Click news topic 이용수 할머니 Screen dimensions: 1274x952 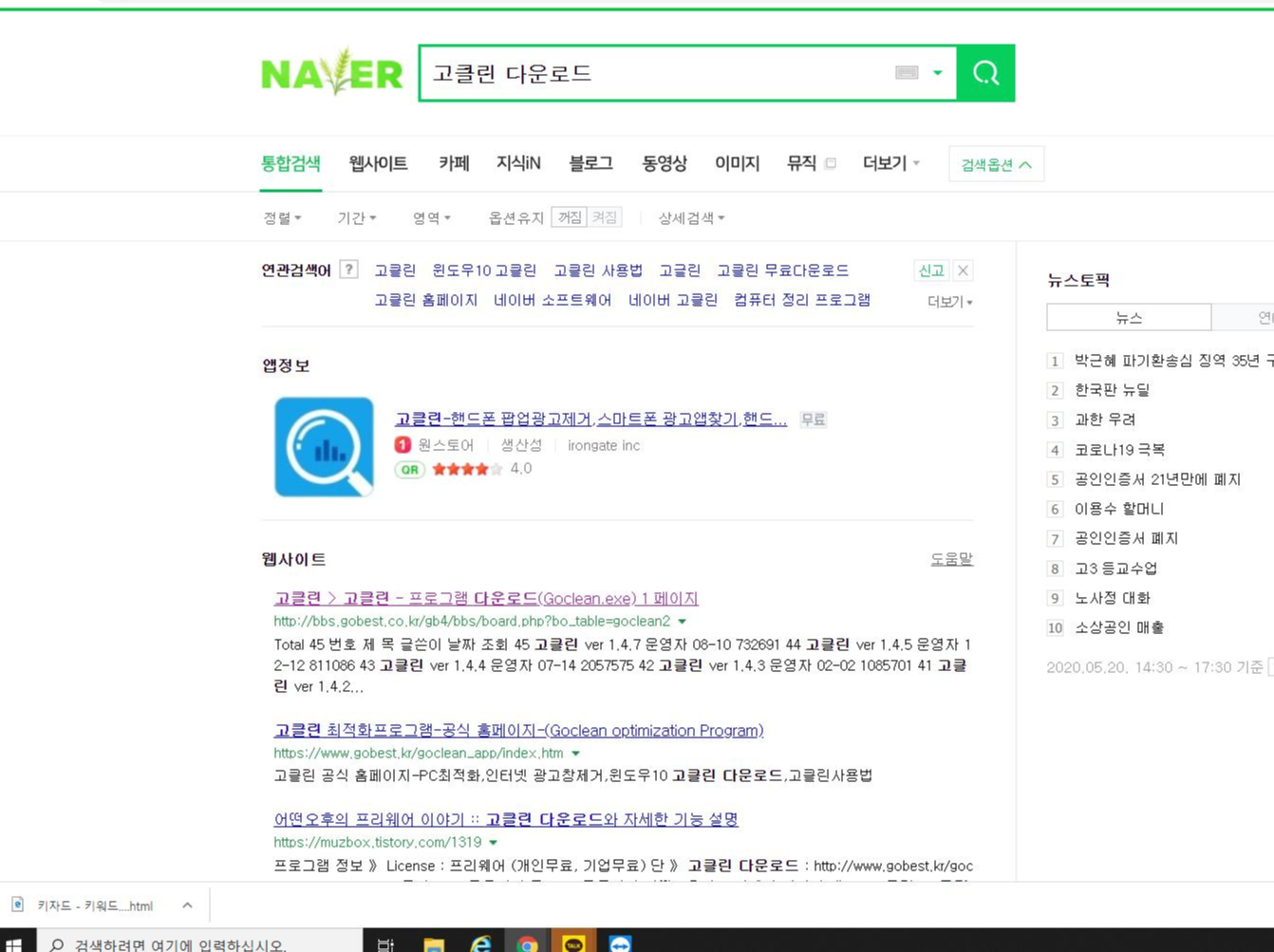pyautogui.click(x=1118, y=509)
